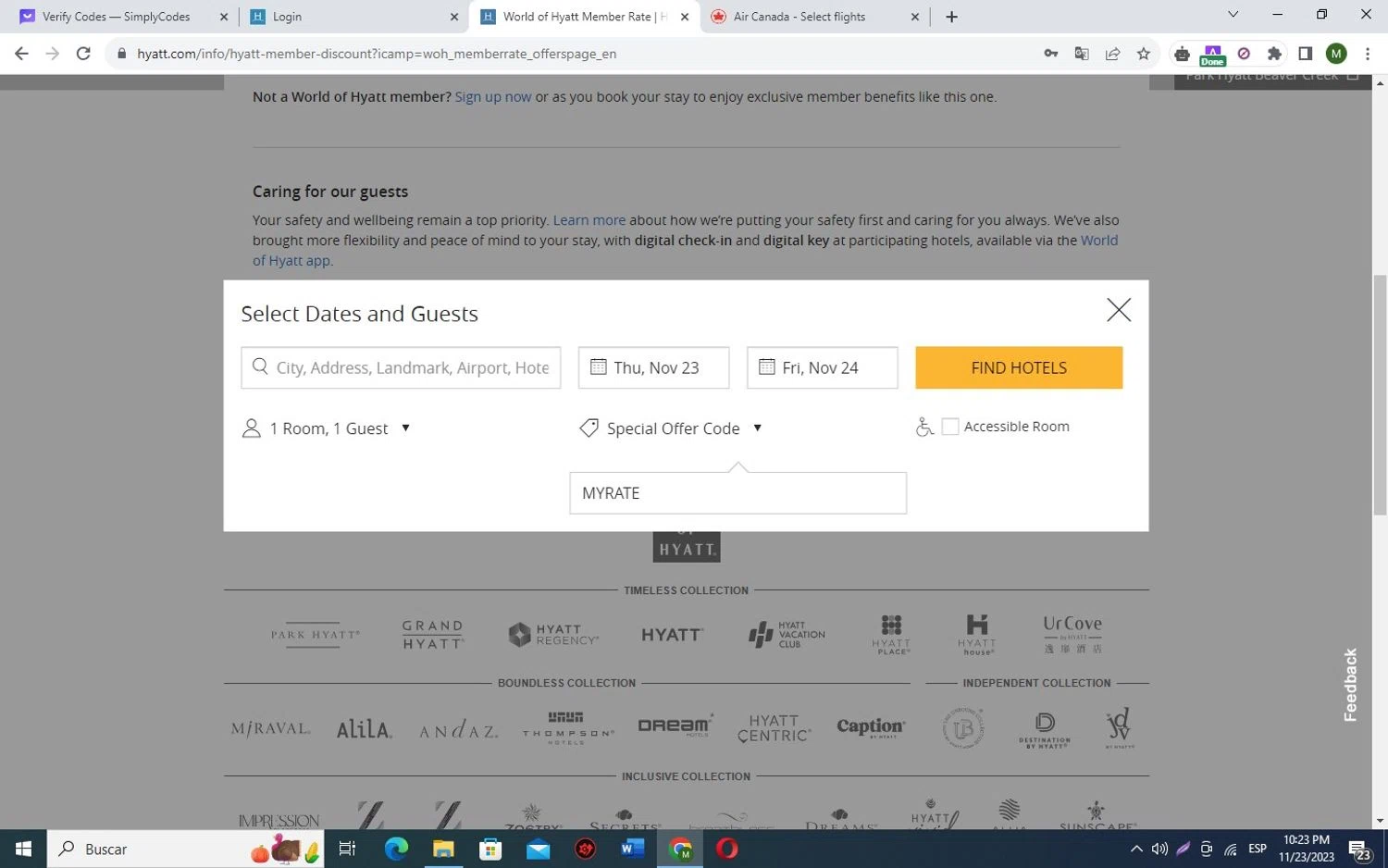Screen dimensions: 1388x868
Task: Go back to the previous page
Action: click(21, 54)
